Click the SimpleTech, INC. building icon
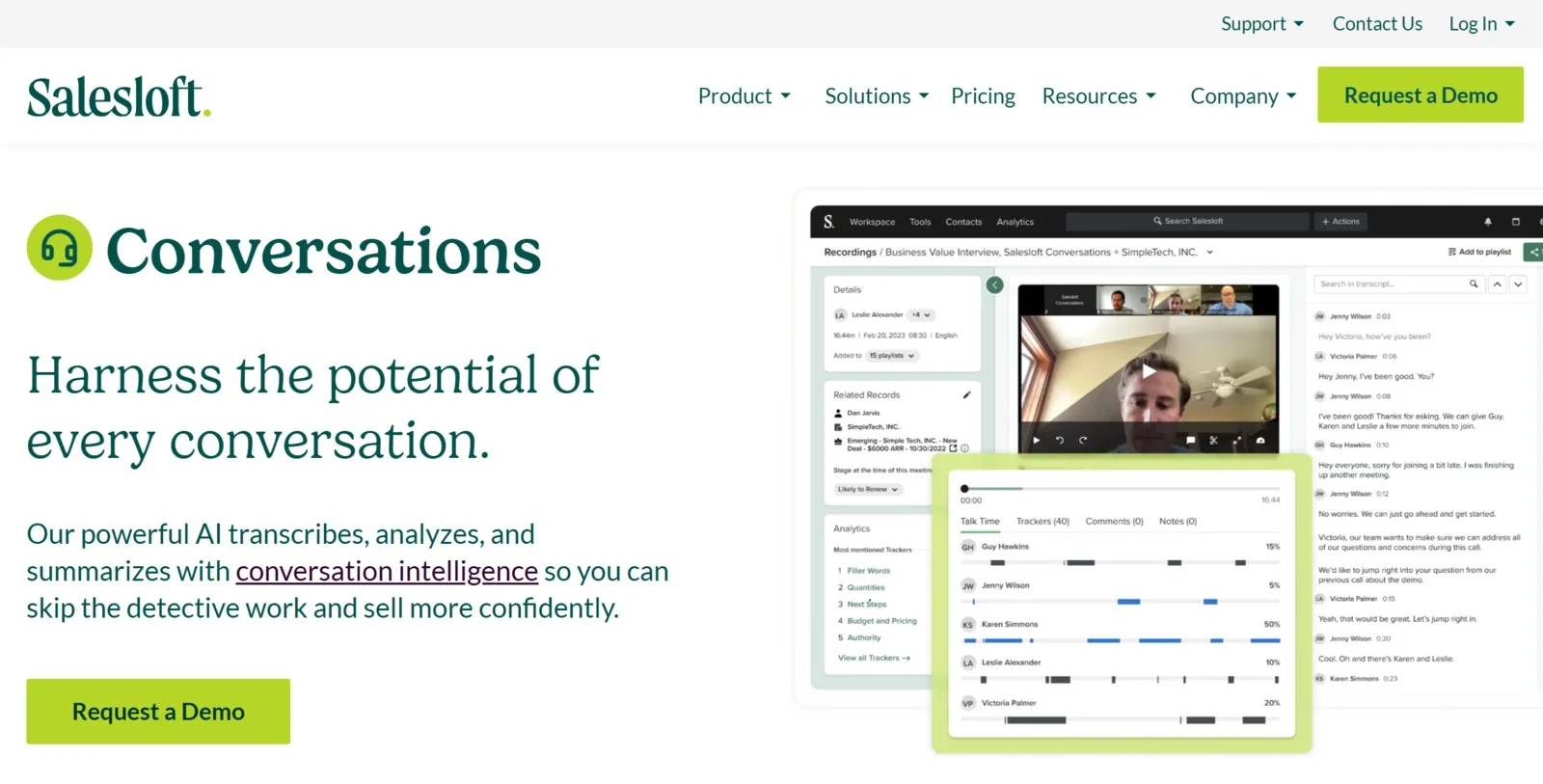The width and height of the screenshot is (1543, 784). pyautogui.click(x=838, y=426)
